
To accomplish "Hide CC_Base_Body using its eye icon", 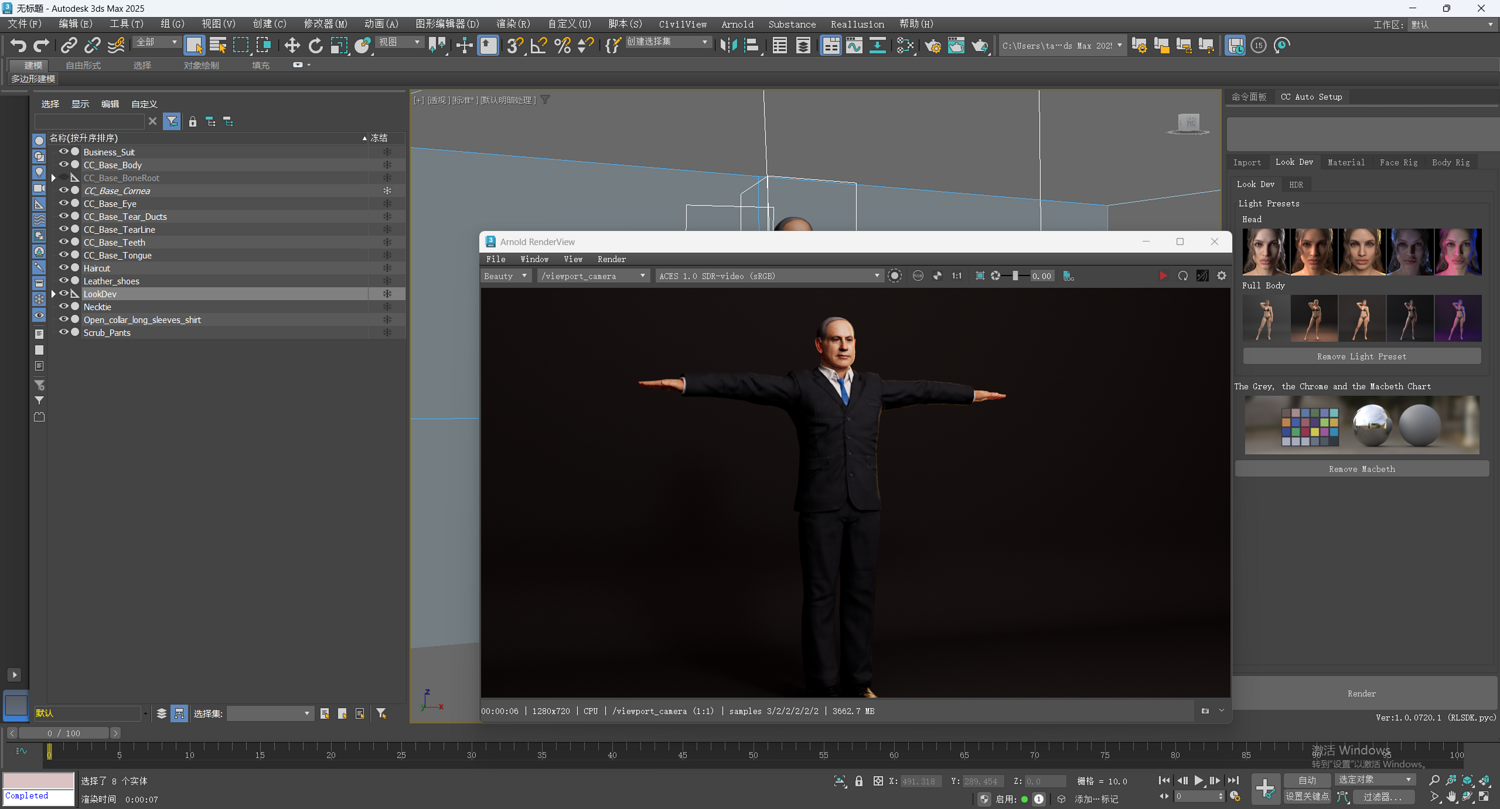I will 63,165.
